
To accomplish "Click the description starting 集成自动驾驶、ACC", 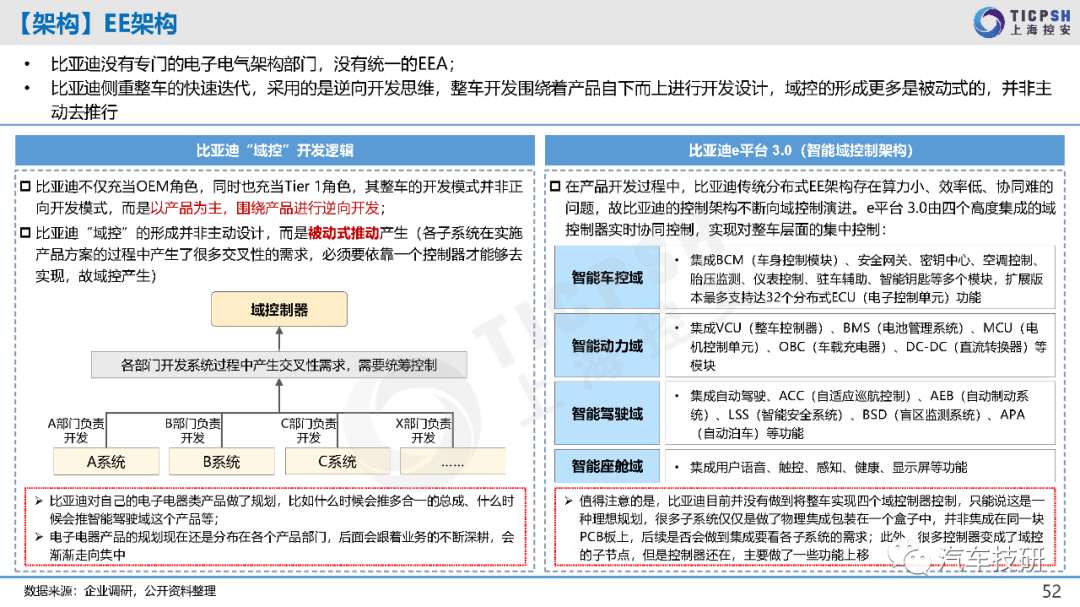I will (858, 414).
